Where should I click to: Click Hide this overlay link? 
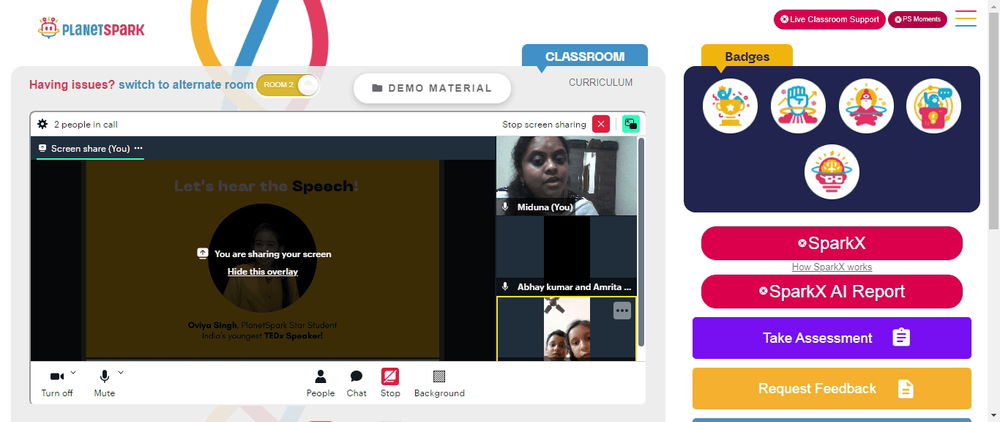(263, 272)
